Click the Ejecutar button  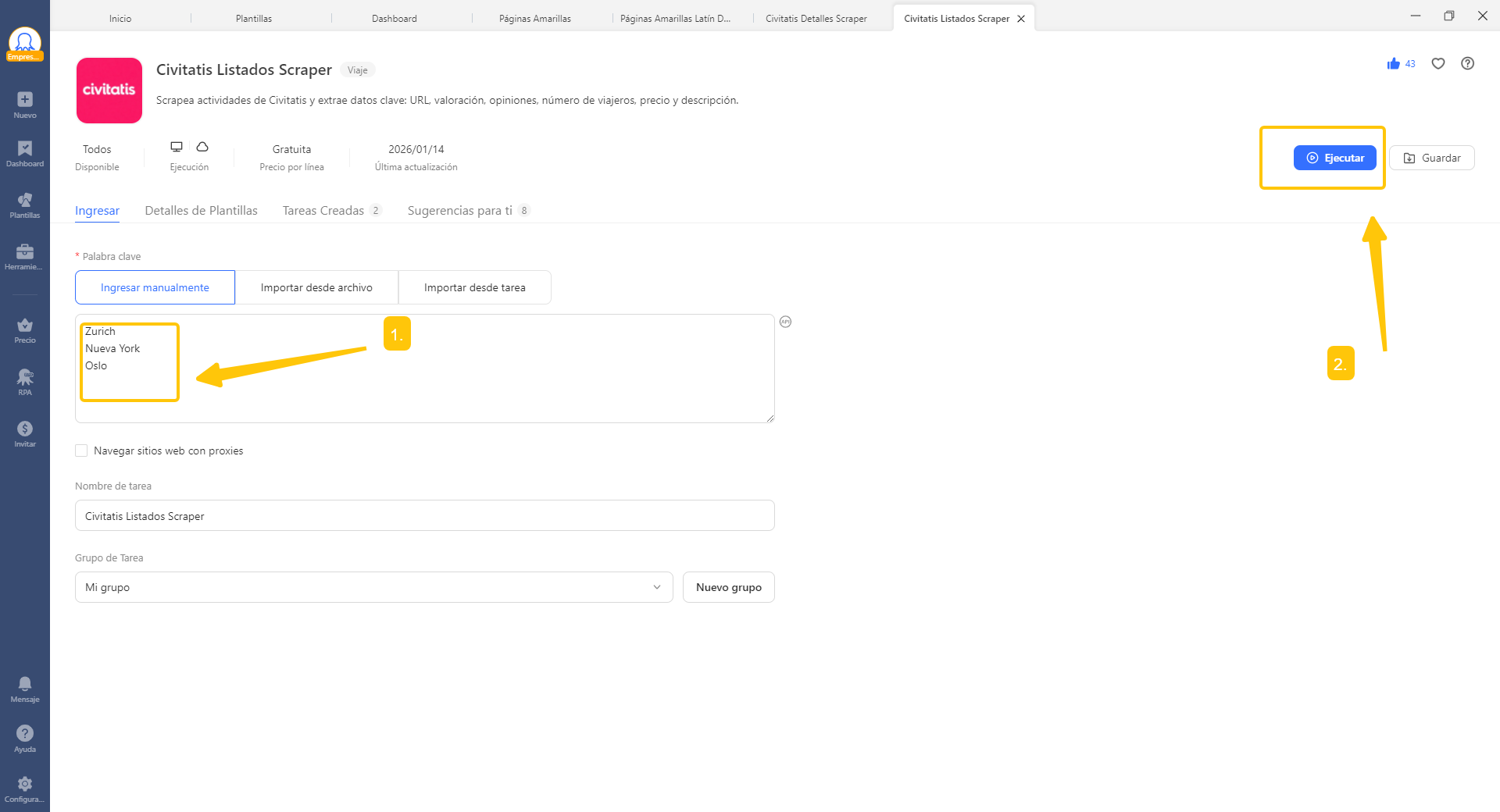tap(1334, 158)
